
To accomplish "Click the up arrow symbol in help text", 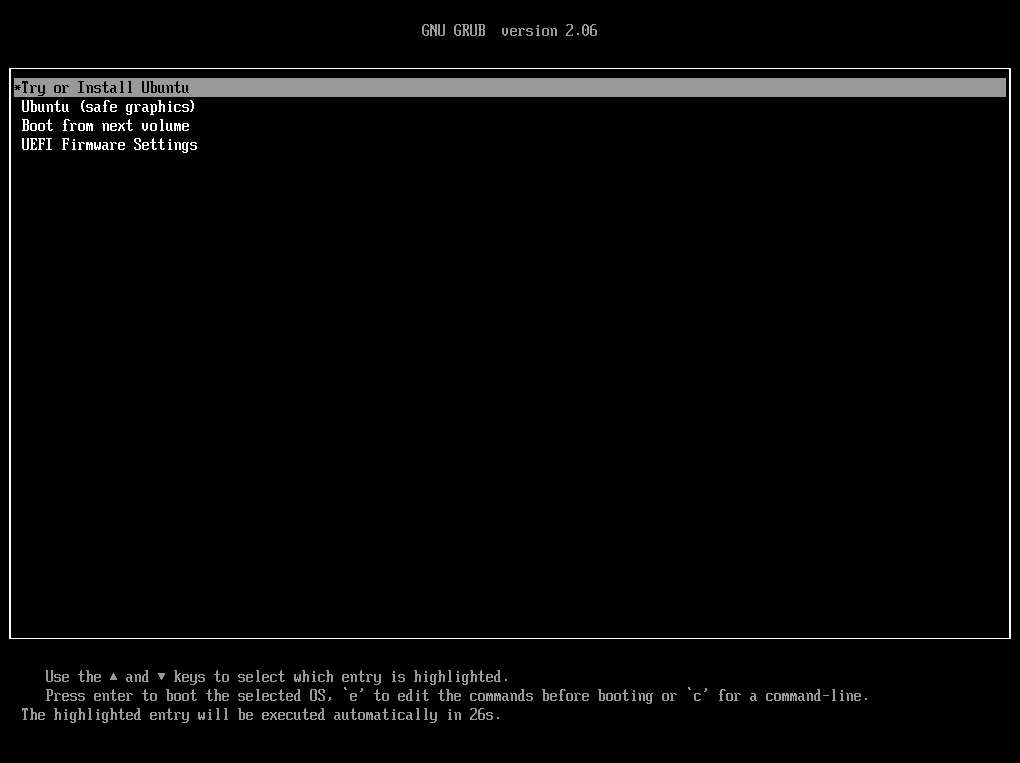I will (115, 676).
